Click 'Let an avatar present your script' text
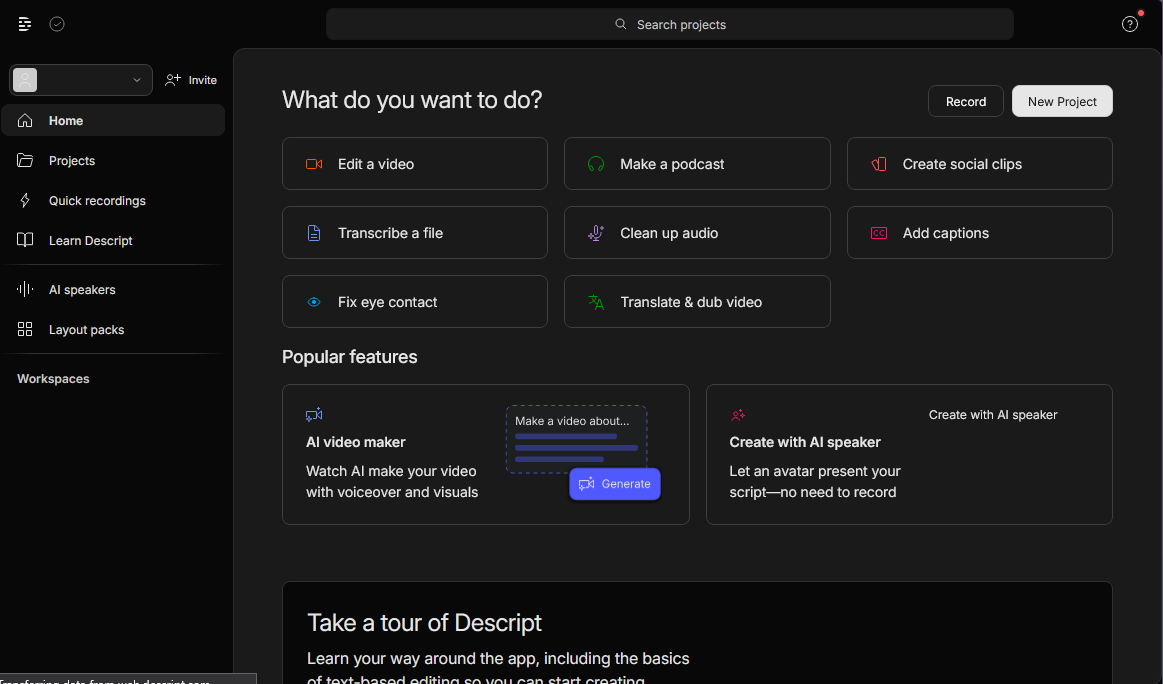This screenshot has height=684, width=1163. tap(814, 481)
